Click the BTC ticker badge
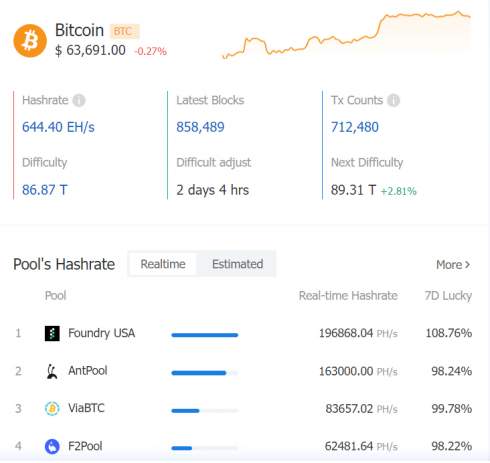 coord(124,32)
